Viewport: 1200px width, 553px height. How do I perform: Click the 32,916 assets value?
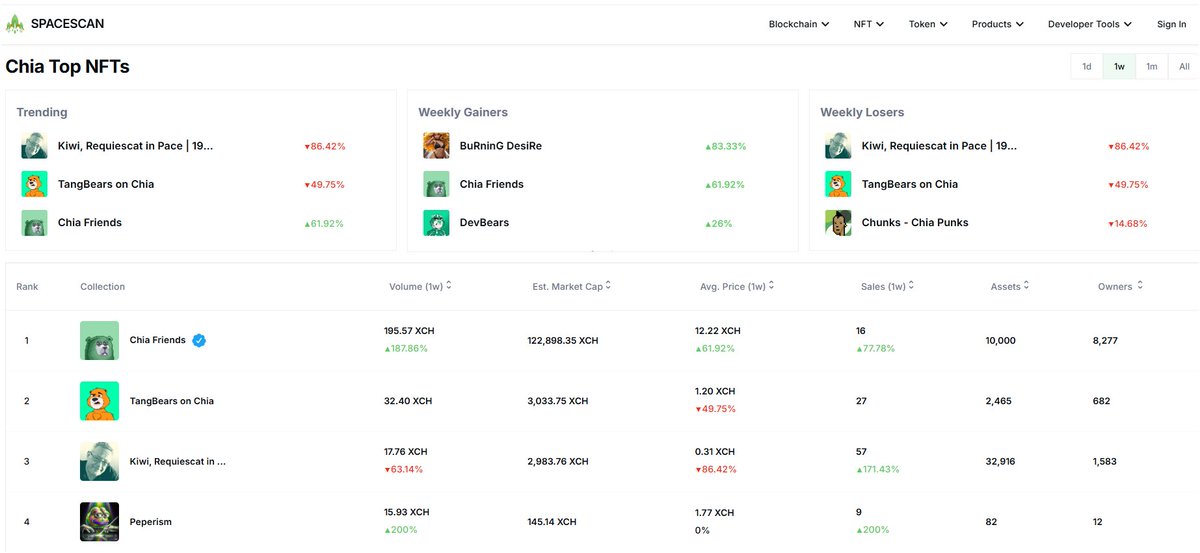pos(1001,461)
